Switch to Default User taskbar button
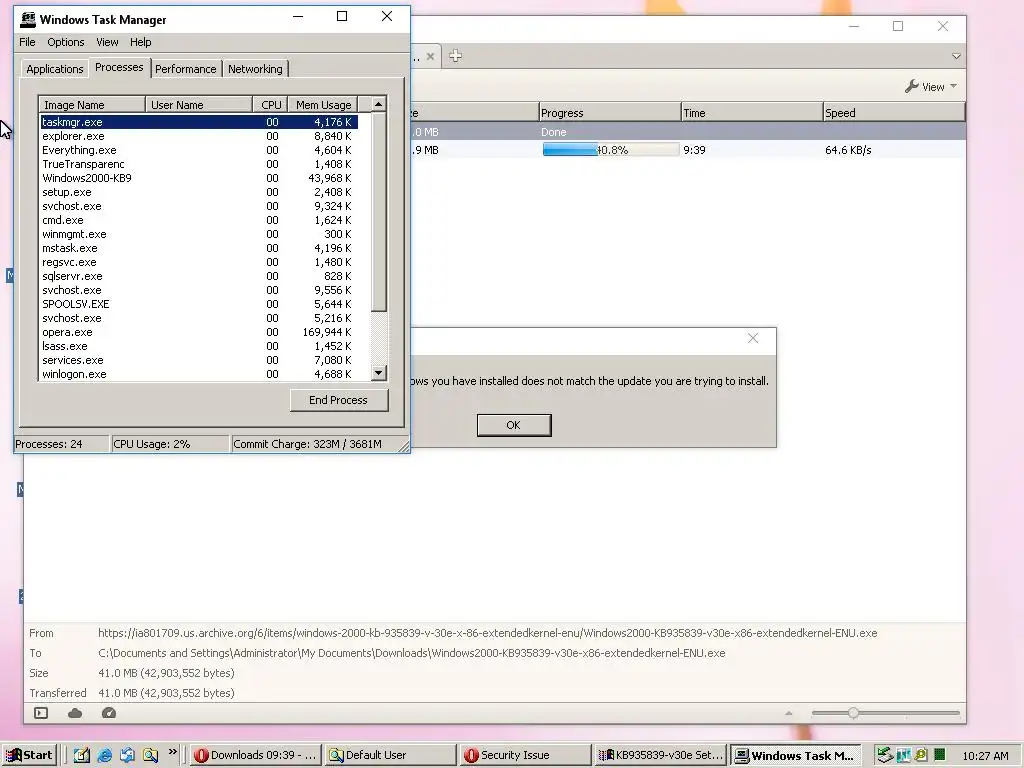Viewport: 1024px width, 768px height. click(390, 755)
